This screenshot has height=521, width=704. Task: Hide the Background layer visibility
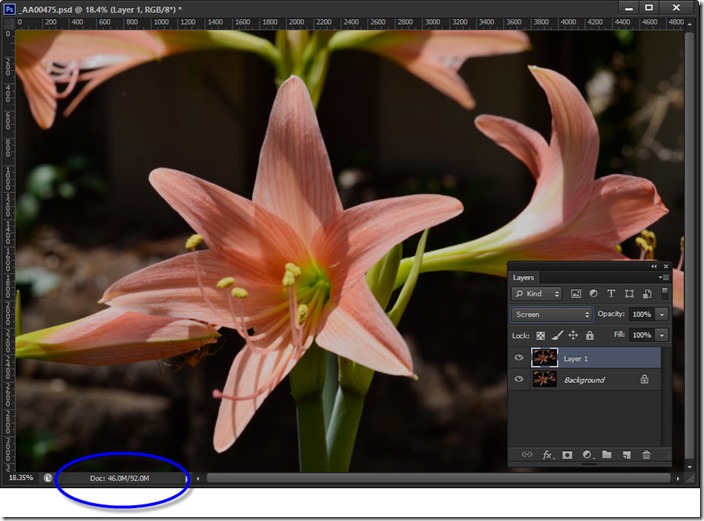(518, 379)
